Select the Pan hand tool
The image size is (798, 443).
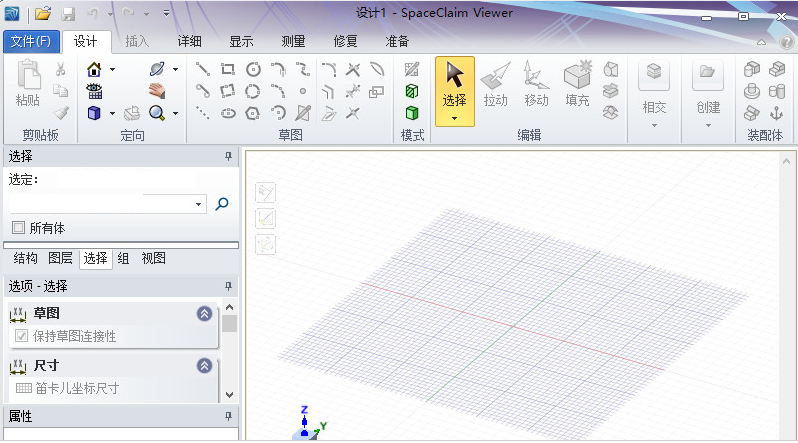click(x=157, y=91)
